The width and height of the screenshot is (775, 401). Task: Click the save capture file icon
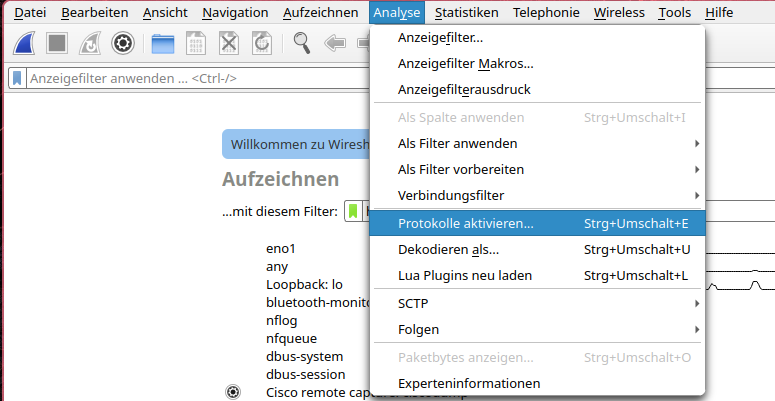196,43
